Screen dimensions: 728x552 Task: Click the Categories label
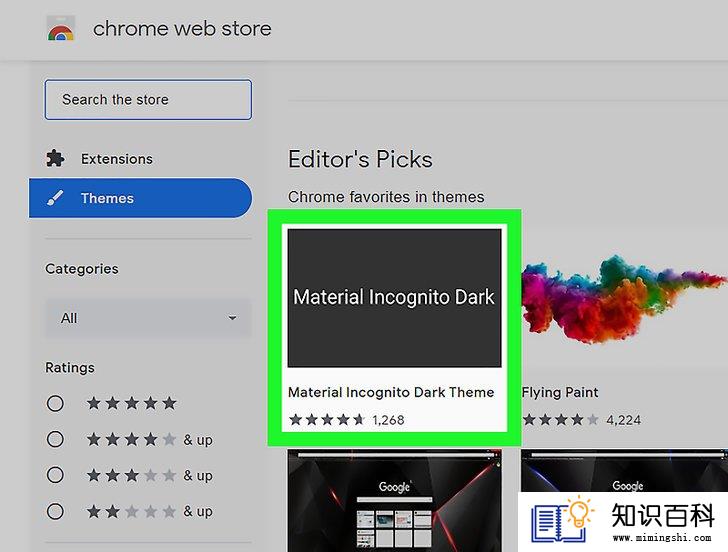tap(82, 269)
